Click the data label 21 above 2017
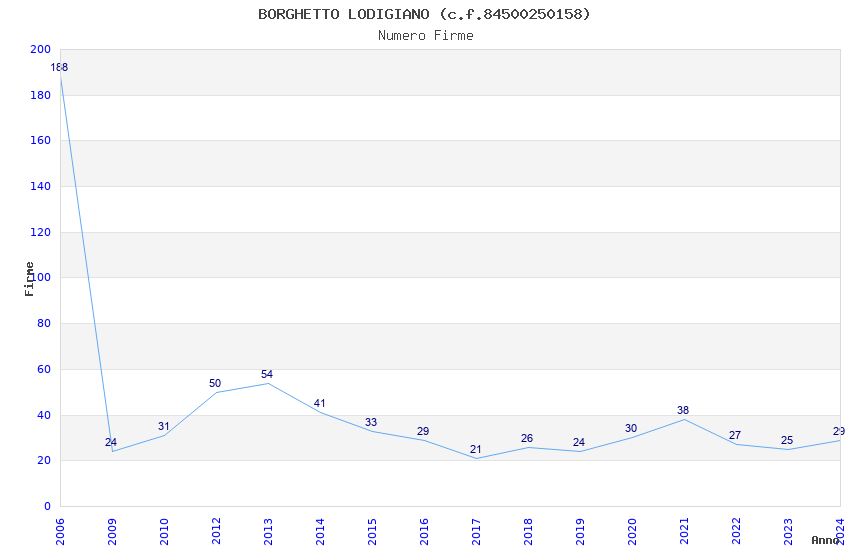 pos(475,450)
